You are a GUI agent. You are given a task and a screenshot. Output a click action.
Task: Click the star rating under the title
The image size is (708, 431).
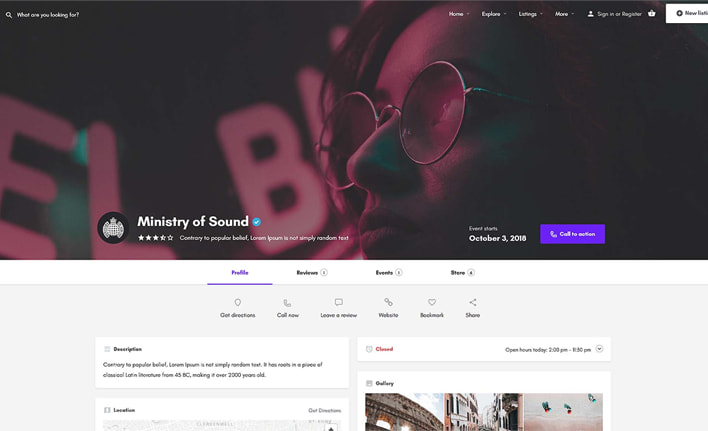click(155, 237)
